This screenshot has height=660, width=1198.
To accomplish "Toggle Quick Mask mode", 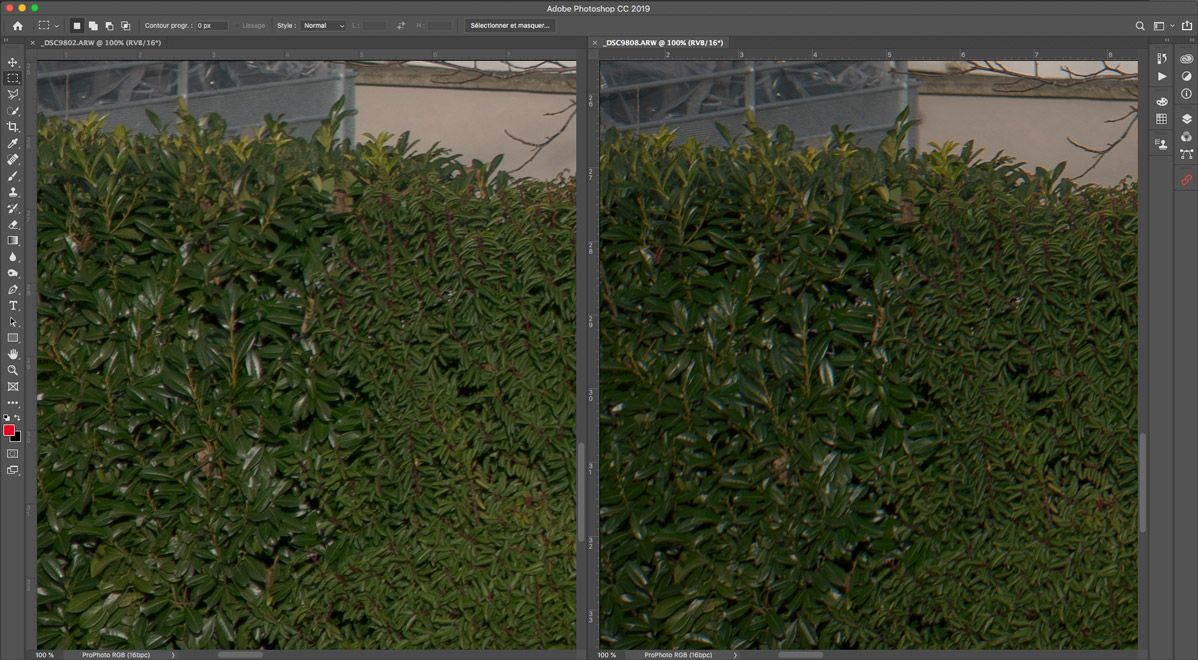I will tap(13, 454).
